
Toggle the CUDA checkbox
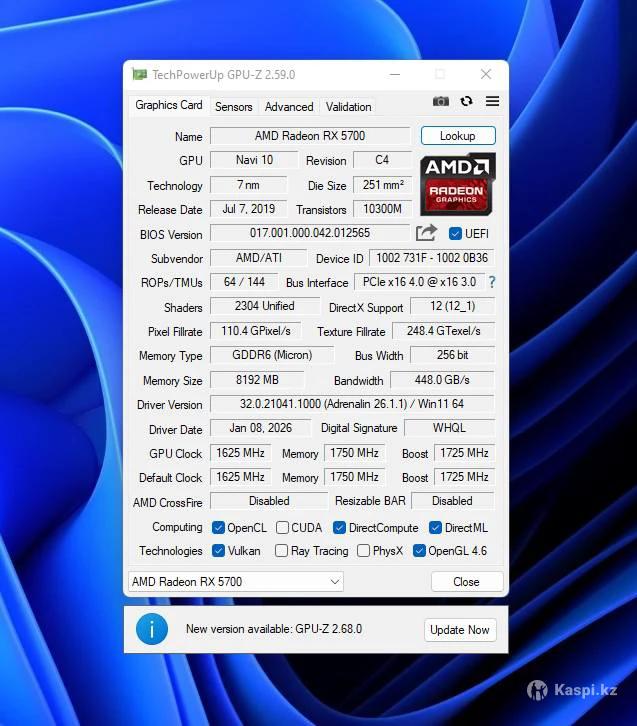point(283,528)
